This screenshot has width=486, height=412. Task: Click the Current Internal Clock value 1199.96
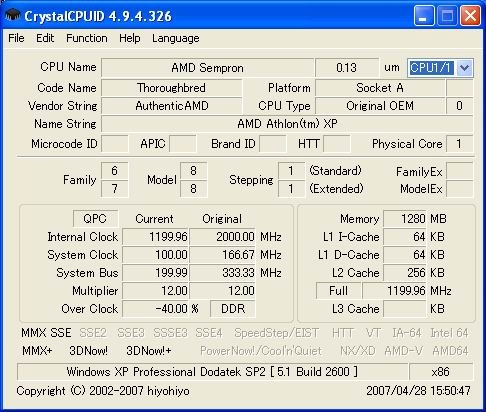point(155,237)
